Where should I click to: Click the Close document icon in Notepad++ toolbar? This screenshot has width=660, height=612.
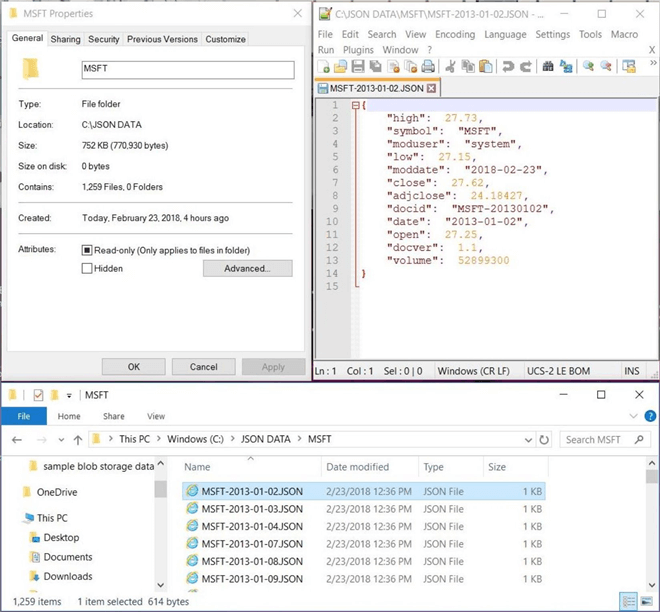click(393, 67)
